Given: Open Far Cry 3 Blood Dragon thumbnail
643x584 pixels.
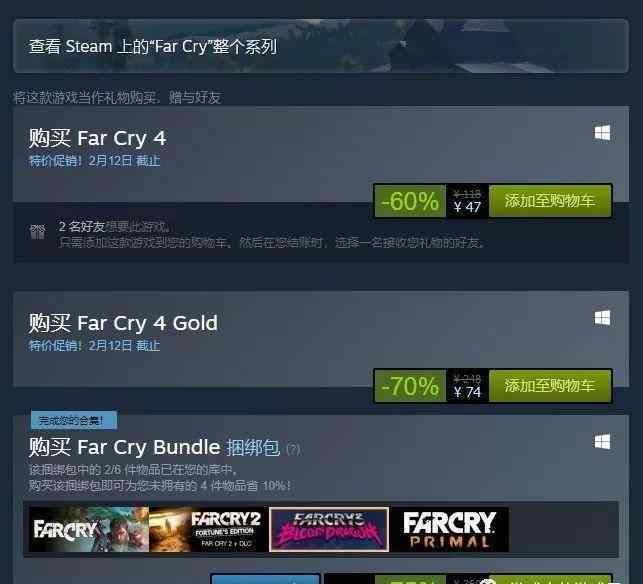Looking at the screenshot, I should pyautogui.click(x=329, y=529).
